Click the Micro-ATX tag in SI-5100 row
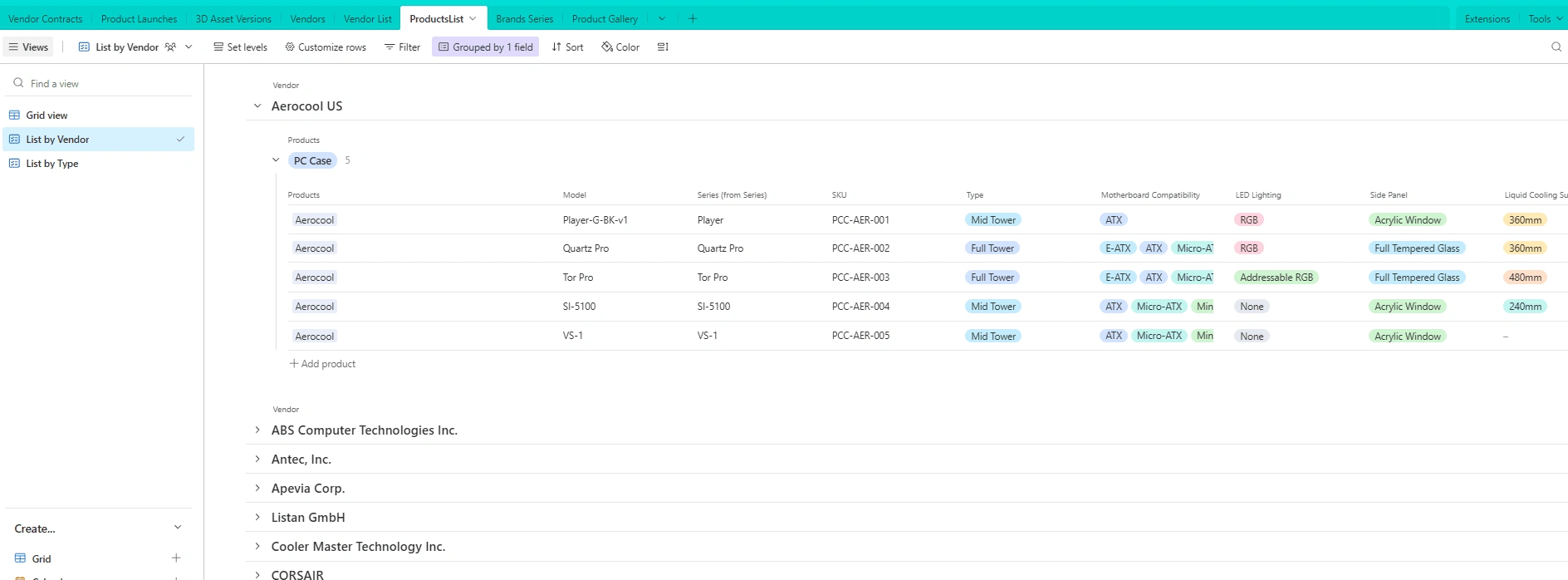This screenshot has height=580, width=1568. coord(1159,307)
